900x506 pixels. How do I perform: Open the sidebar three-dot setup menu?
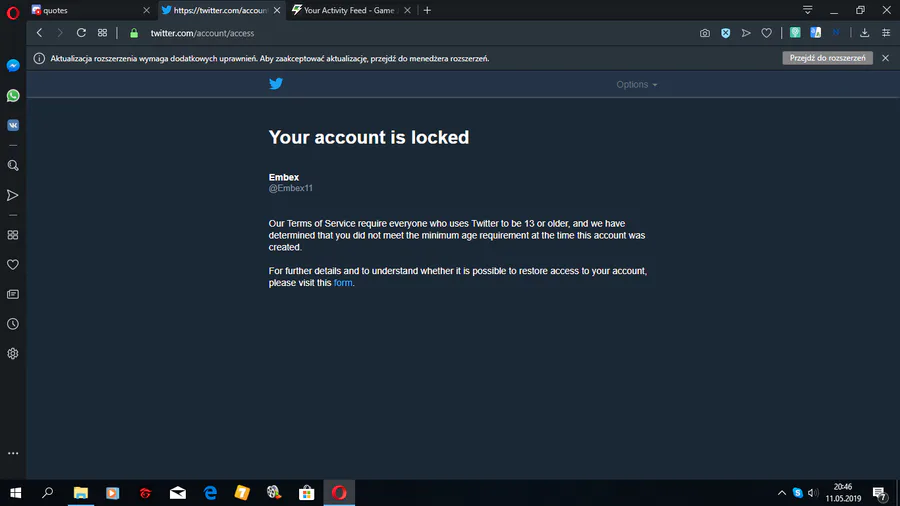(x=13, y=453)
